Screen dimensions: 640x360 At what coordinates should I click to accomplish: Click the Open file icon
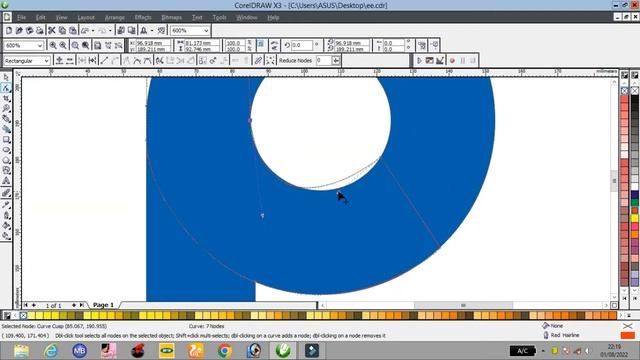point(19,31)
